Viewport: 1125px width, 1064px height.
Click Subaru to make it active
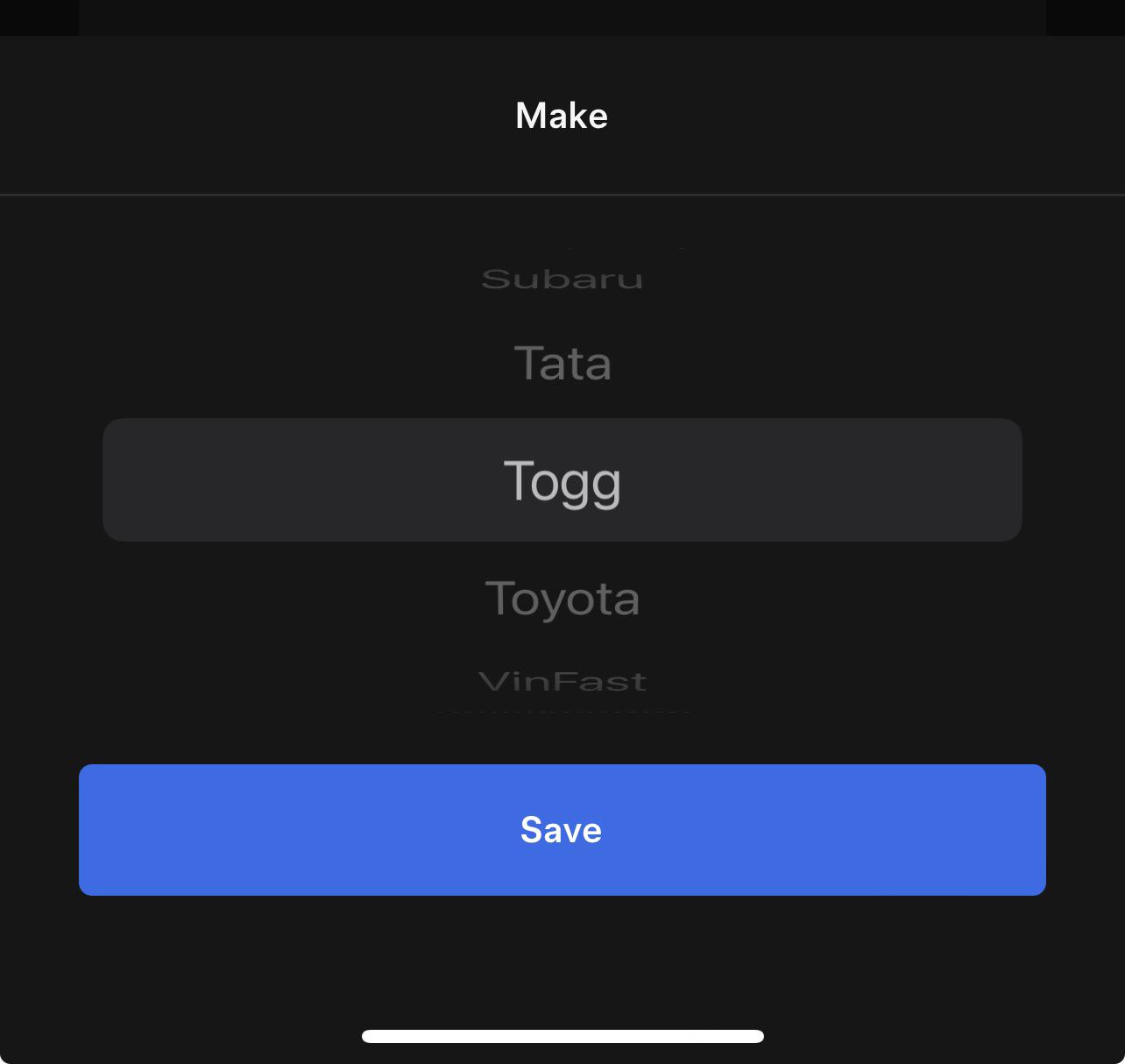click(562, 279)
